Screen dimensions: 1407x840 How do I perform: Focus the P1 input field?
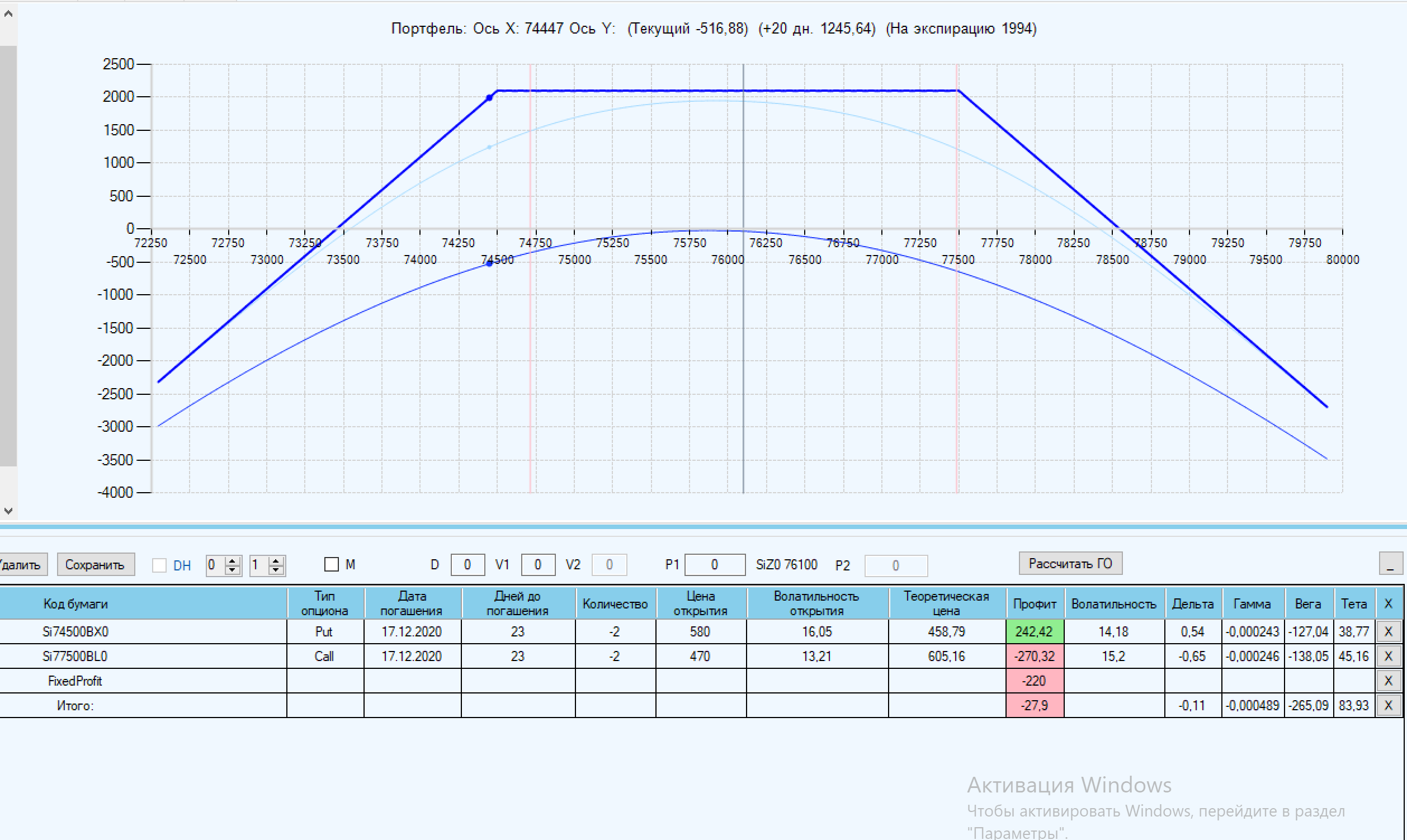pos(714,565)
